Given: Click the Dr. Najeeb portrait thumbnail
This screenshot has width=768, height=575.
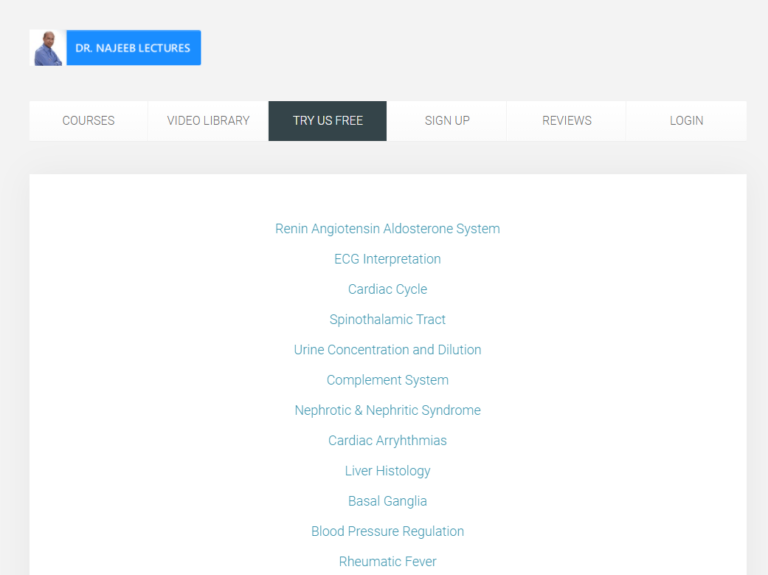Looking at the screenshot, I should (47, 48).
